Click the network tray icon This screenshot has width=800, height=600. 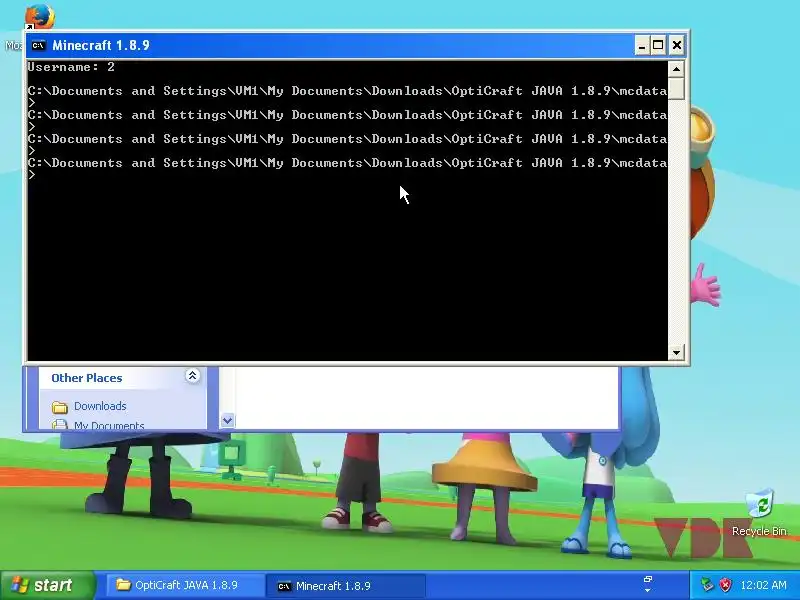[x=707, y=585]
